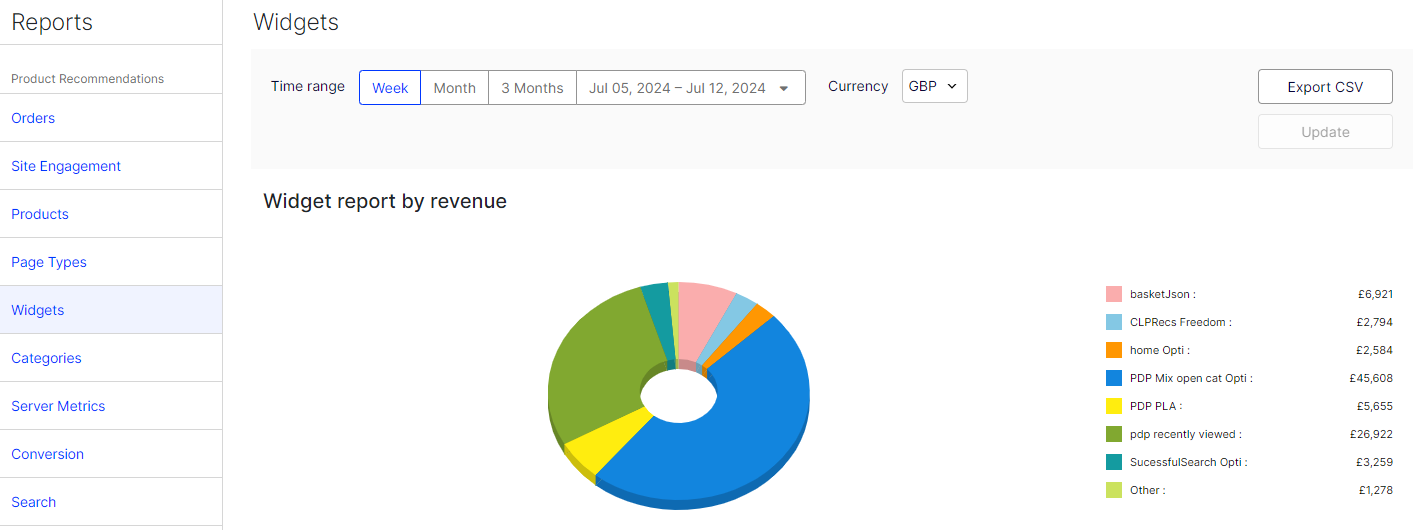1413x530 pixels.
Task: Click the orange home Opti legend swatch
Action: tap(1113, 350)
